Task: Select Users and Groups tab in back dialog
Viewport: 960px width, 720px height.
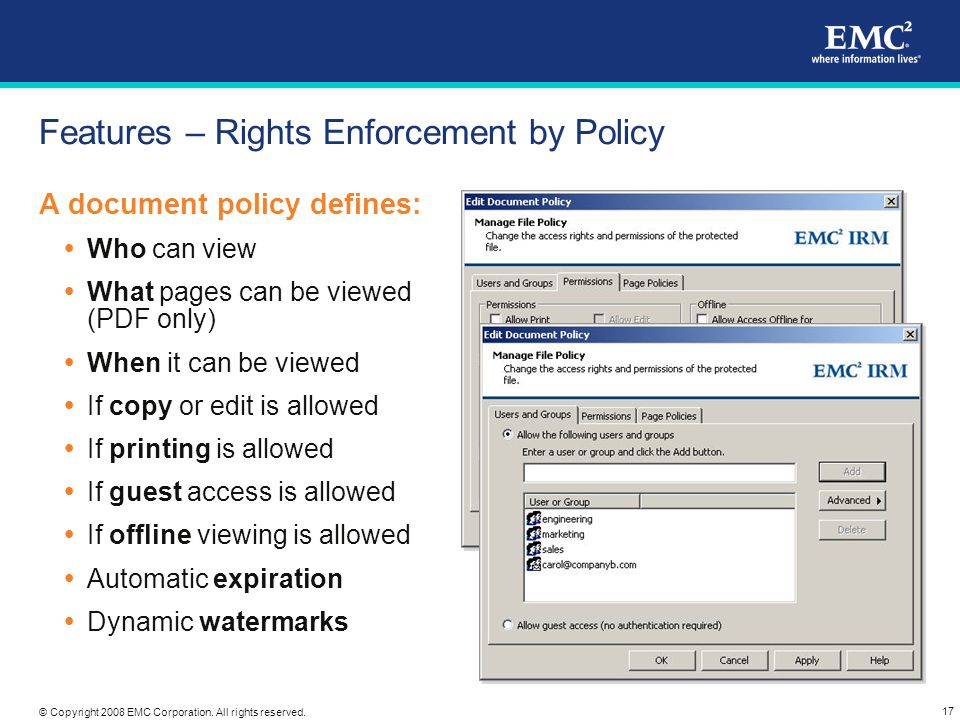Action: [514, 283]
